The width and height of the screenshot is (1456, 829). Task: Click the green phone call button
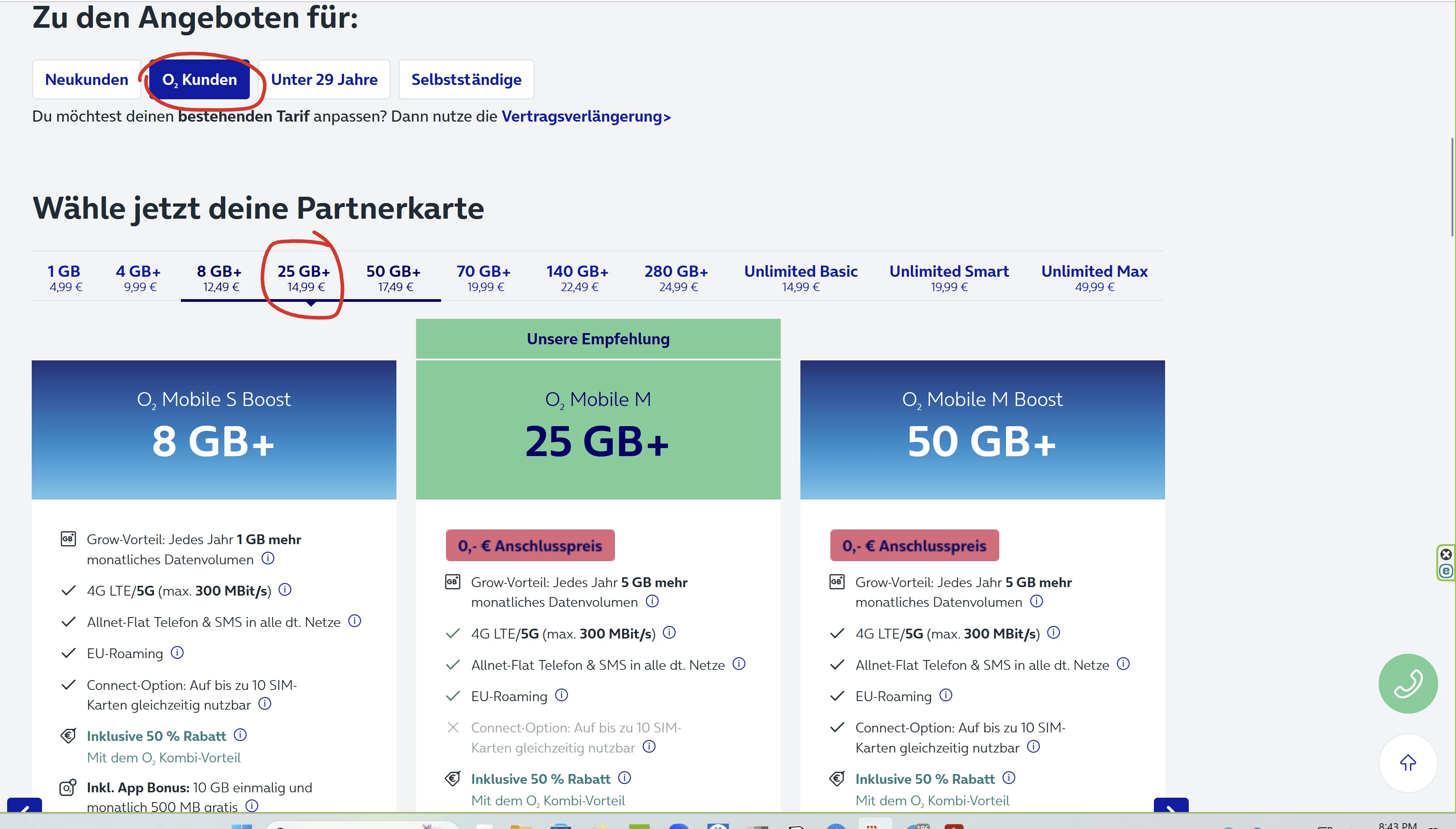click(x=1407, y=683)
